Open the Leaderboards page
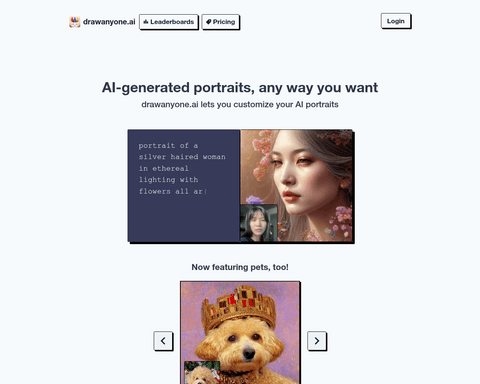This screenshot has width=480, height=384. [x=169, y=22]
